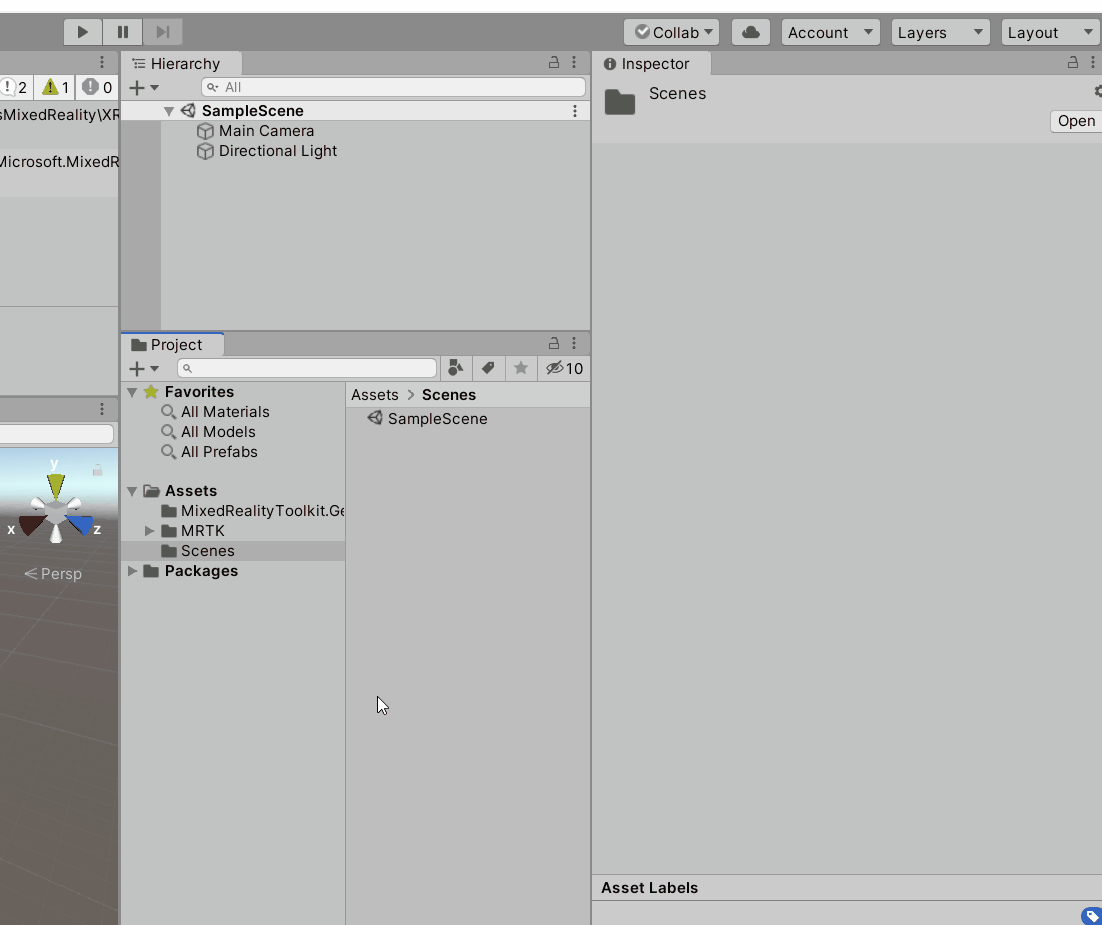Image resolution: width=1102 pixels, height=925 pixels.
Task: Open the Layout dropdown
Action: pyautogui.click(x=1051, y=32)
